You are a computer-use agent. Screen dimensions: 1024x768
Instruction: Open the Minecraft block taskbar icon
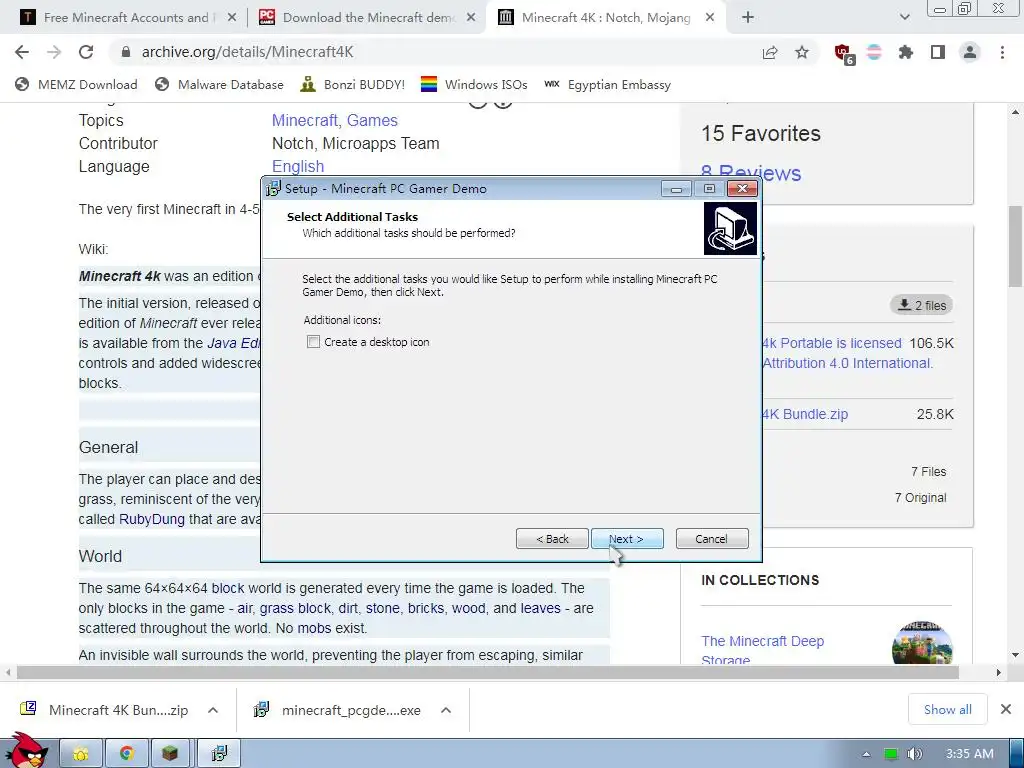[171, 754]
